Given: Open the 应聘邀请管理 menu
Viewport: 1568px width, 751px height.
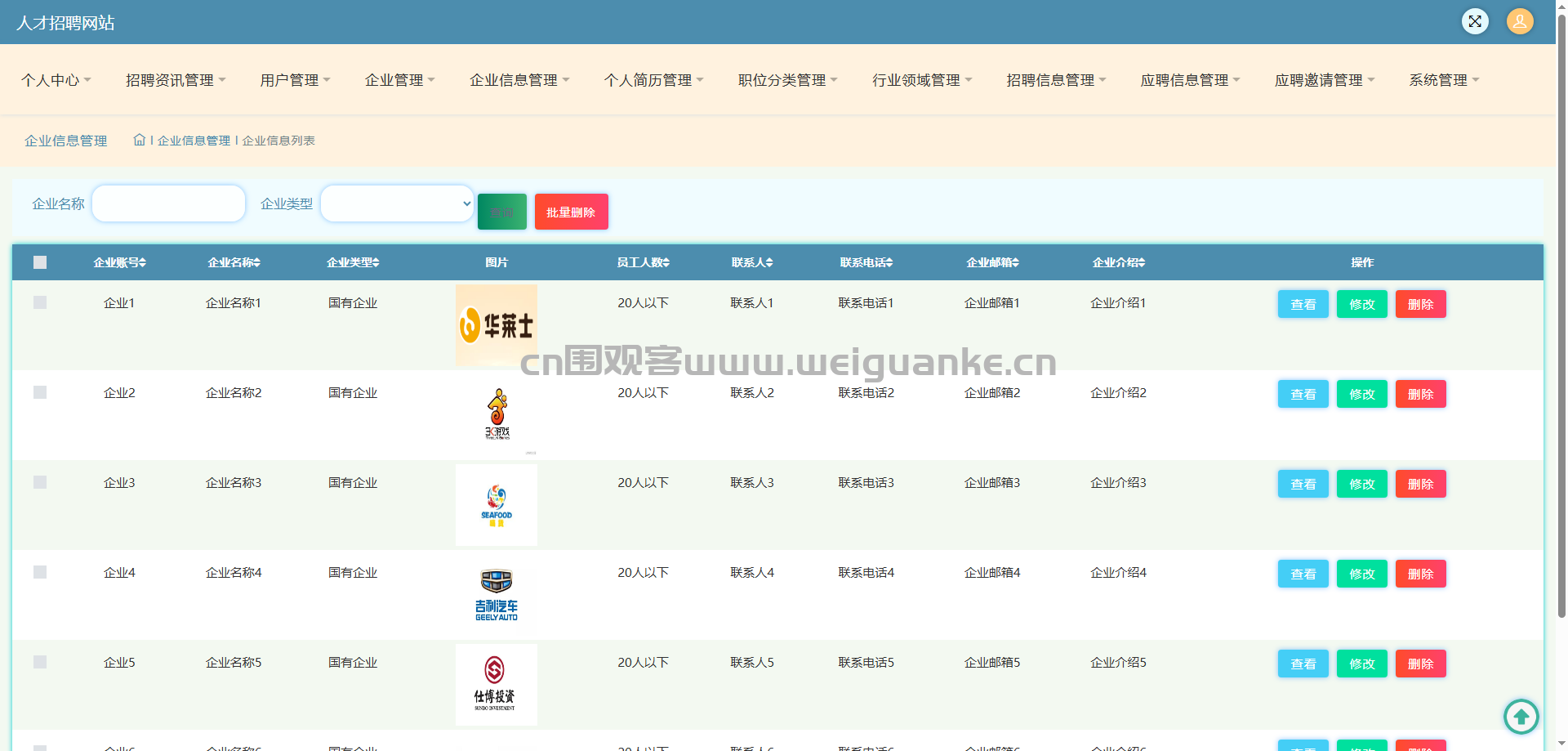Looking at the screenshot, I should (x=1325, y=80).
